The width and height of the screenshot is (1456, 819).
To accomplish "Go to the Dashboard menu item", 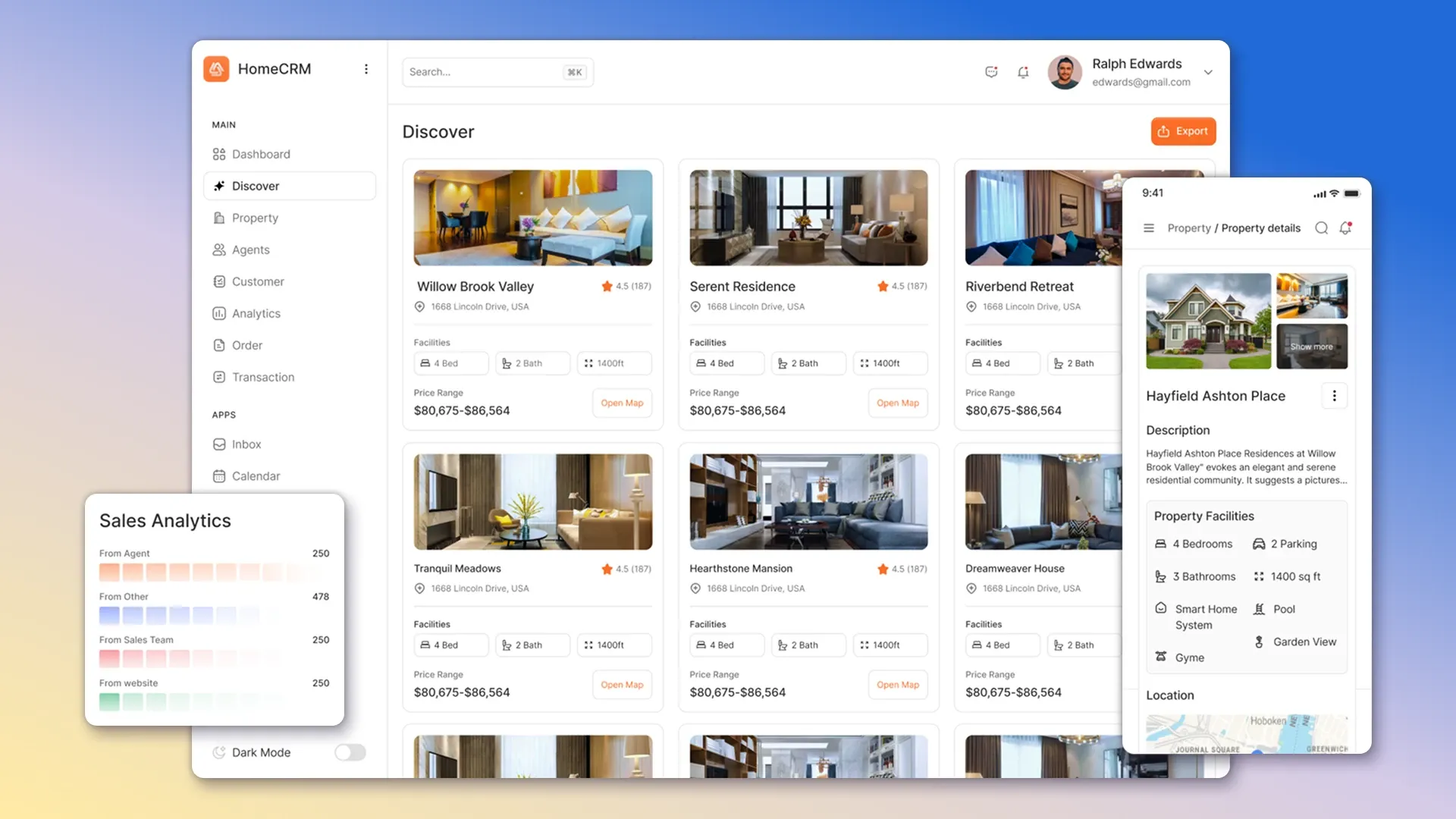I will [x=261, y=154].
